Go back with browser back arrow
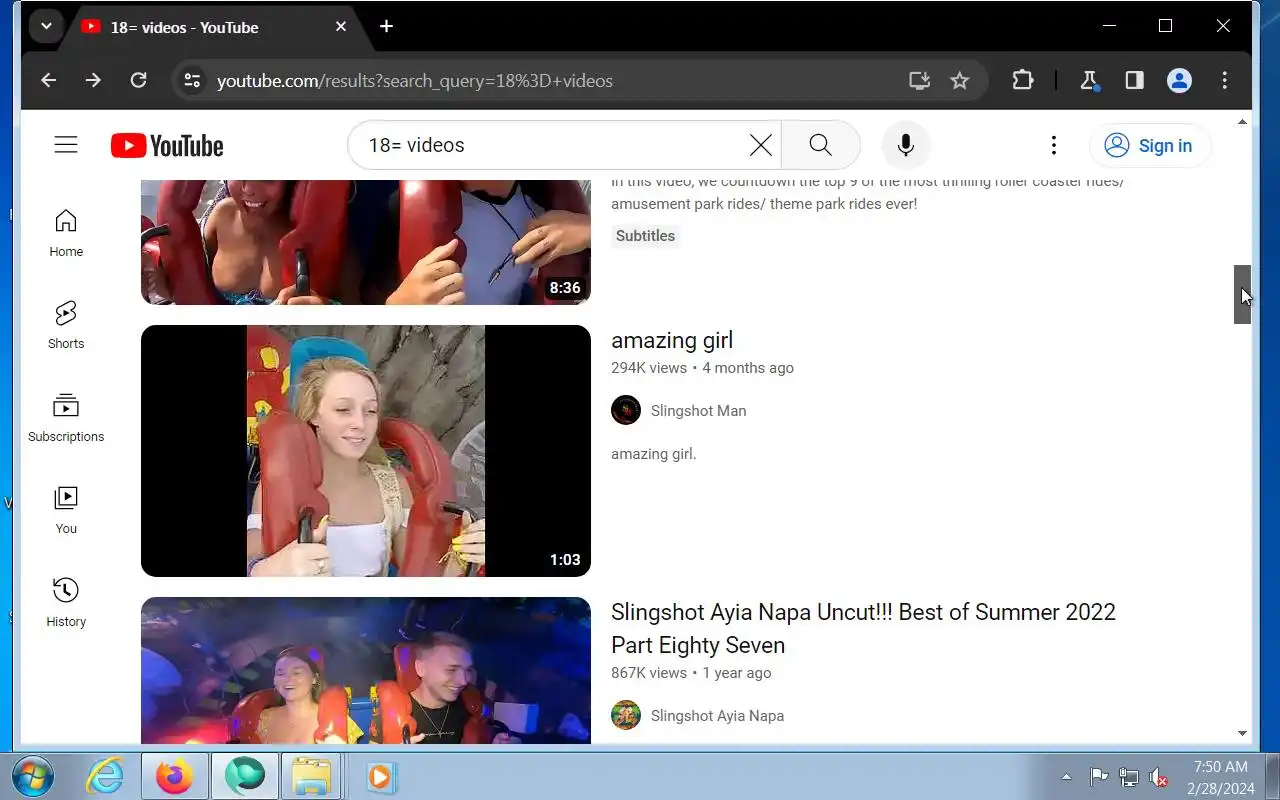1280x800 pixels. pyautogui.click(x=48, y=80)
